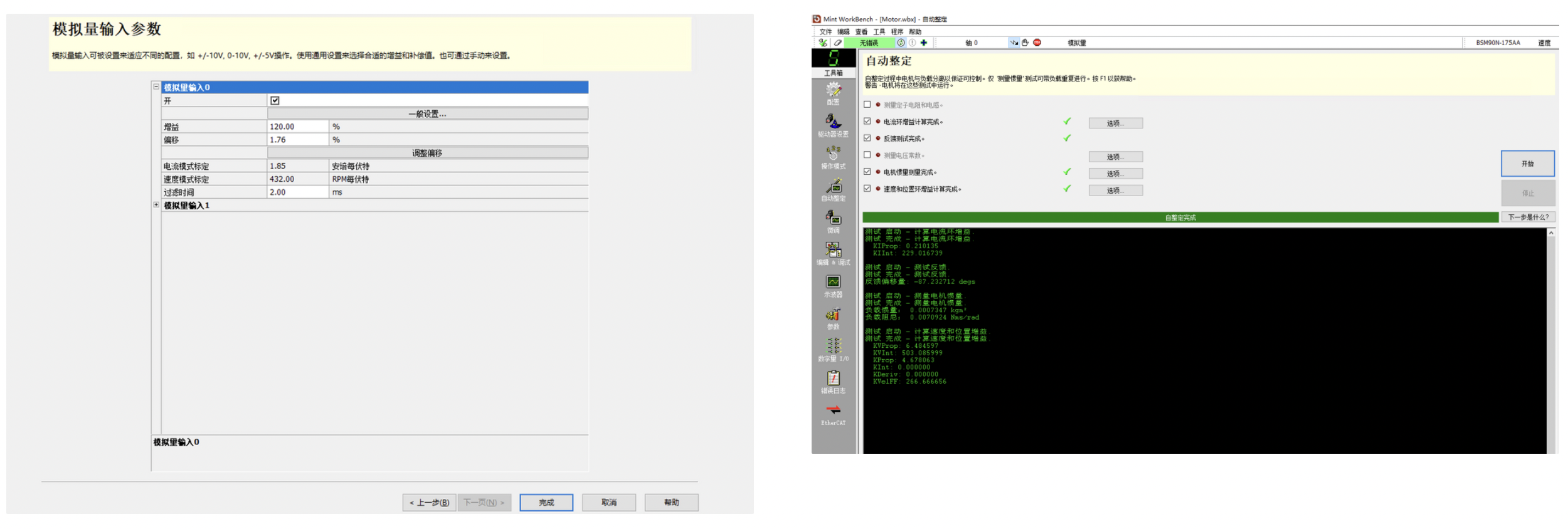
Task: Open the 查看 menu
Action: pos(861,31)
